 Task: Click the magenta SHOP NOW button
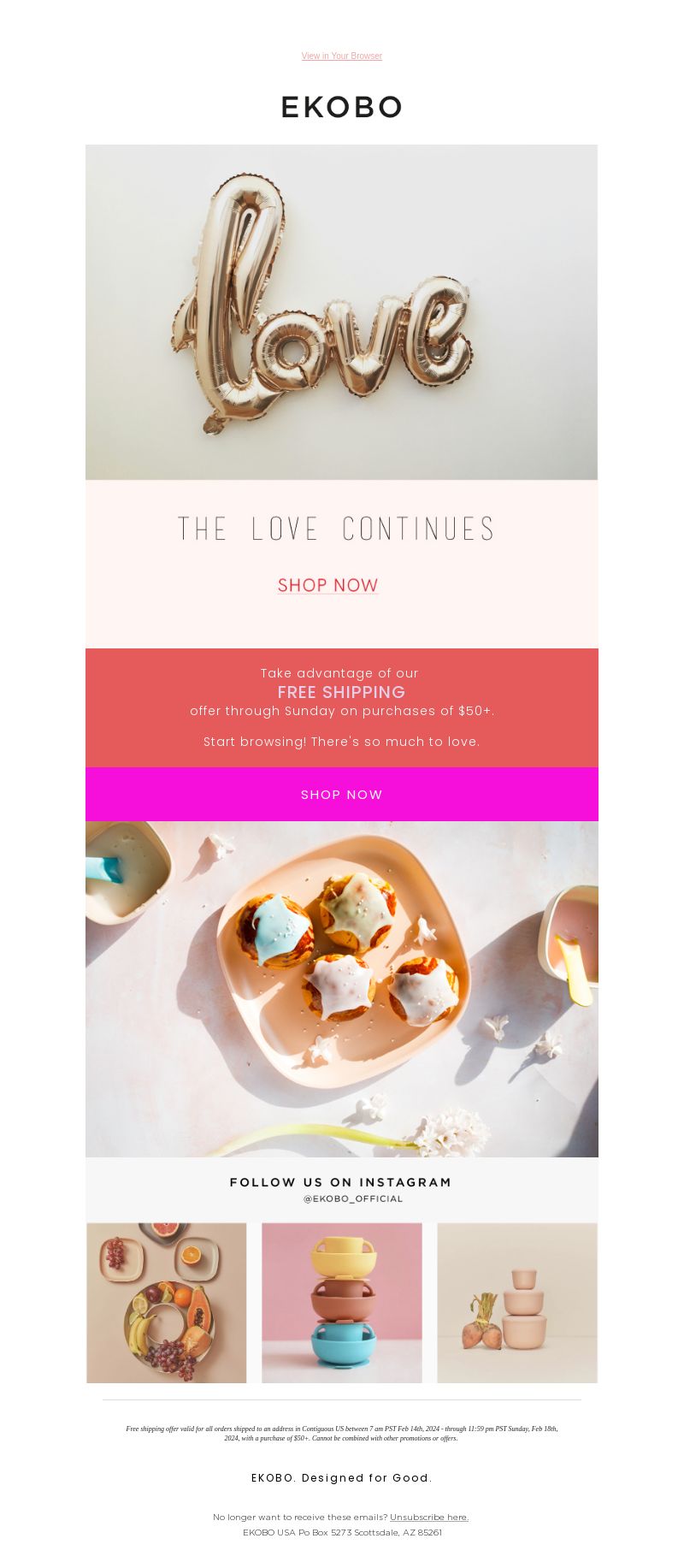coord(342,795)
